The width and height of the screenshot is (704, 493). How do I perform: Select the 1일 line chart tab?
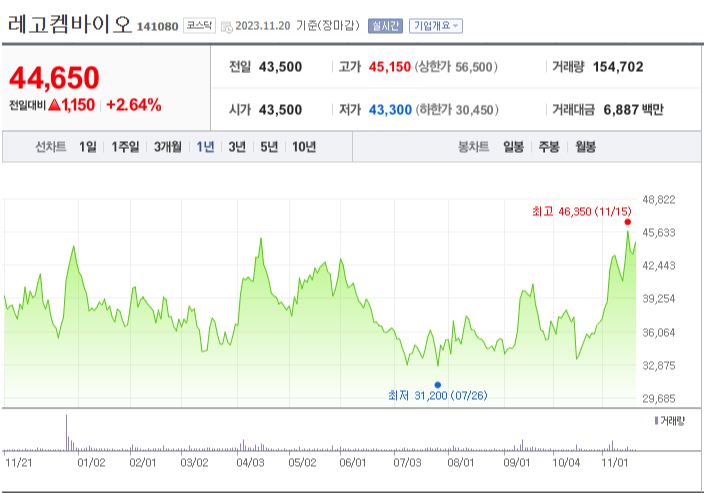tap(88, 147)
